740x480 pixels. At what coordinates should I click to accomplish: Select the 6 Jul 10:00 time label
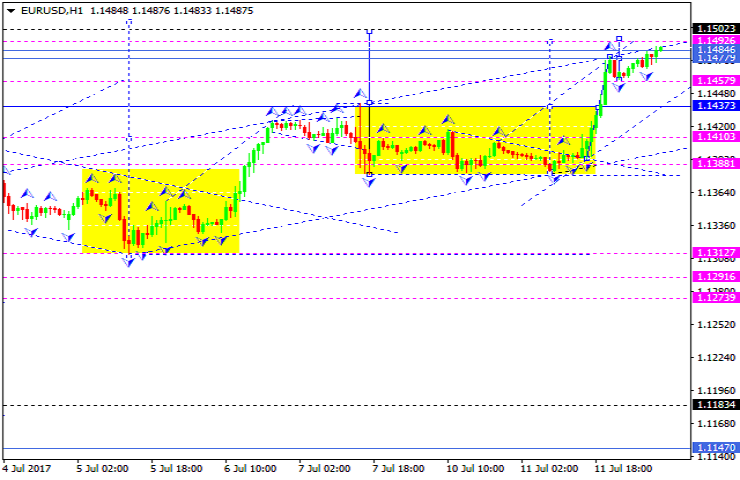pos(248,467)
